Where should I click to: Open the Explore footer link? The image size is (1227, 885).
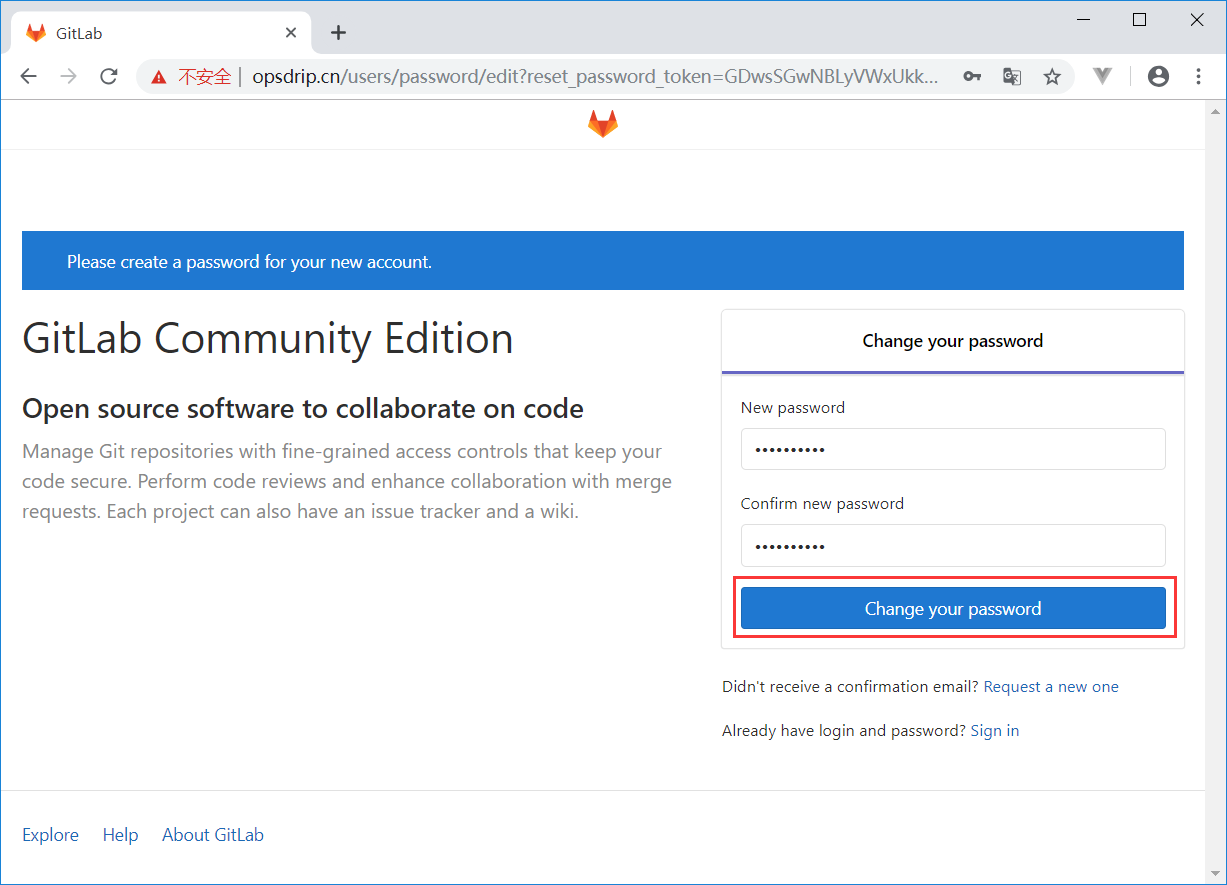click(x=50, y=835)
